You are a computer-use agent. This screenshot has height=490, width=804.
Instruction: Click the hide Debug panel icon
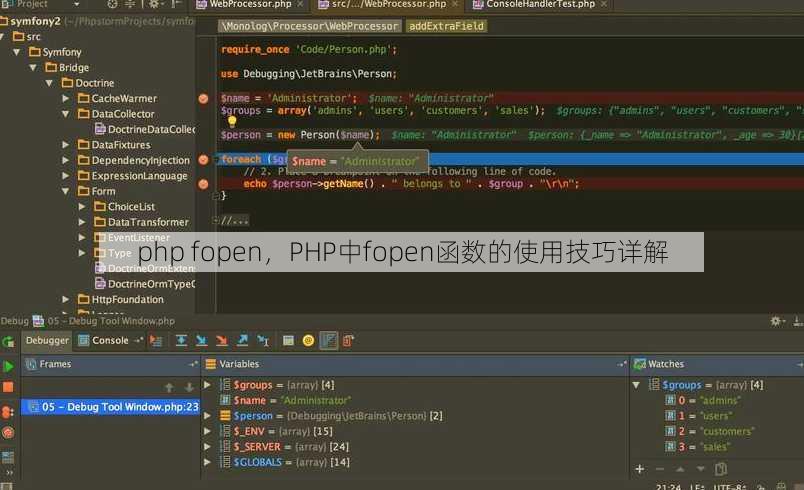pyautogui.click(x=798, y=321)
